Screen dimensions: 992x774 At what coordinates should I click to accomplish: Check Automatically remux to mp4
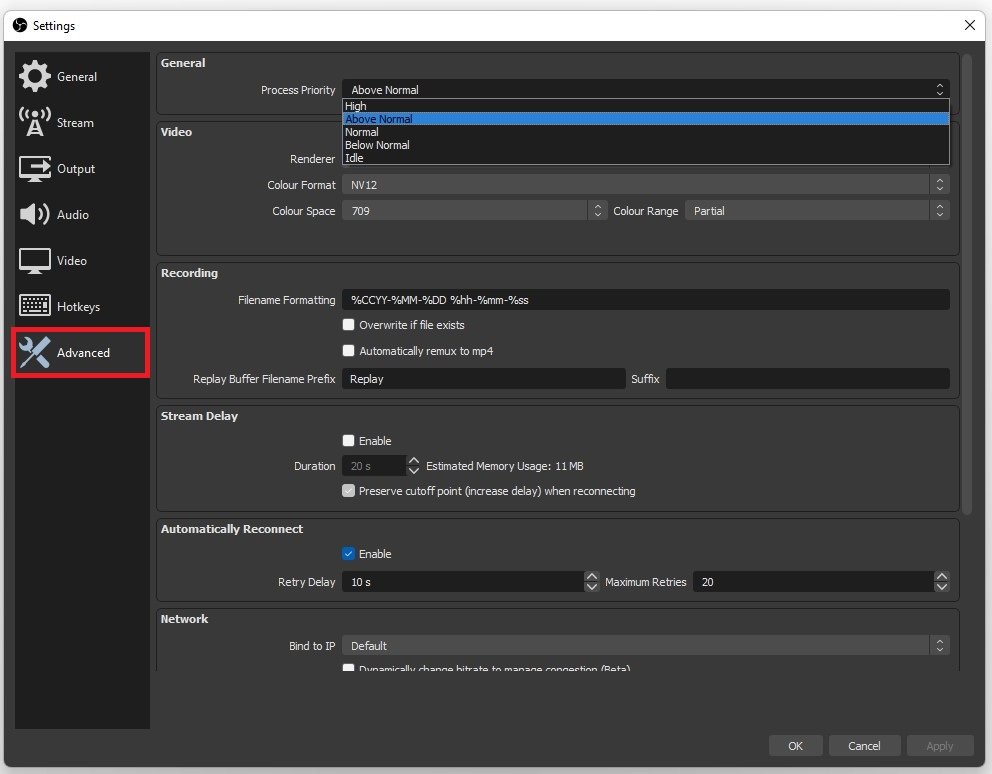coord(349,351)
